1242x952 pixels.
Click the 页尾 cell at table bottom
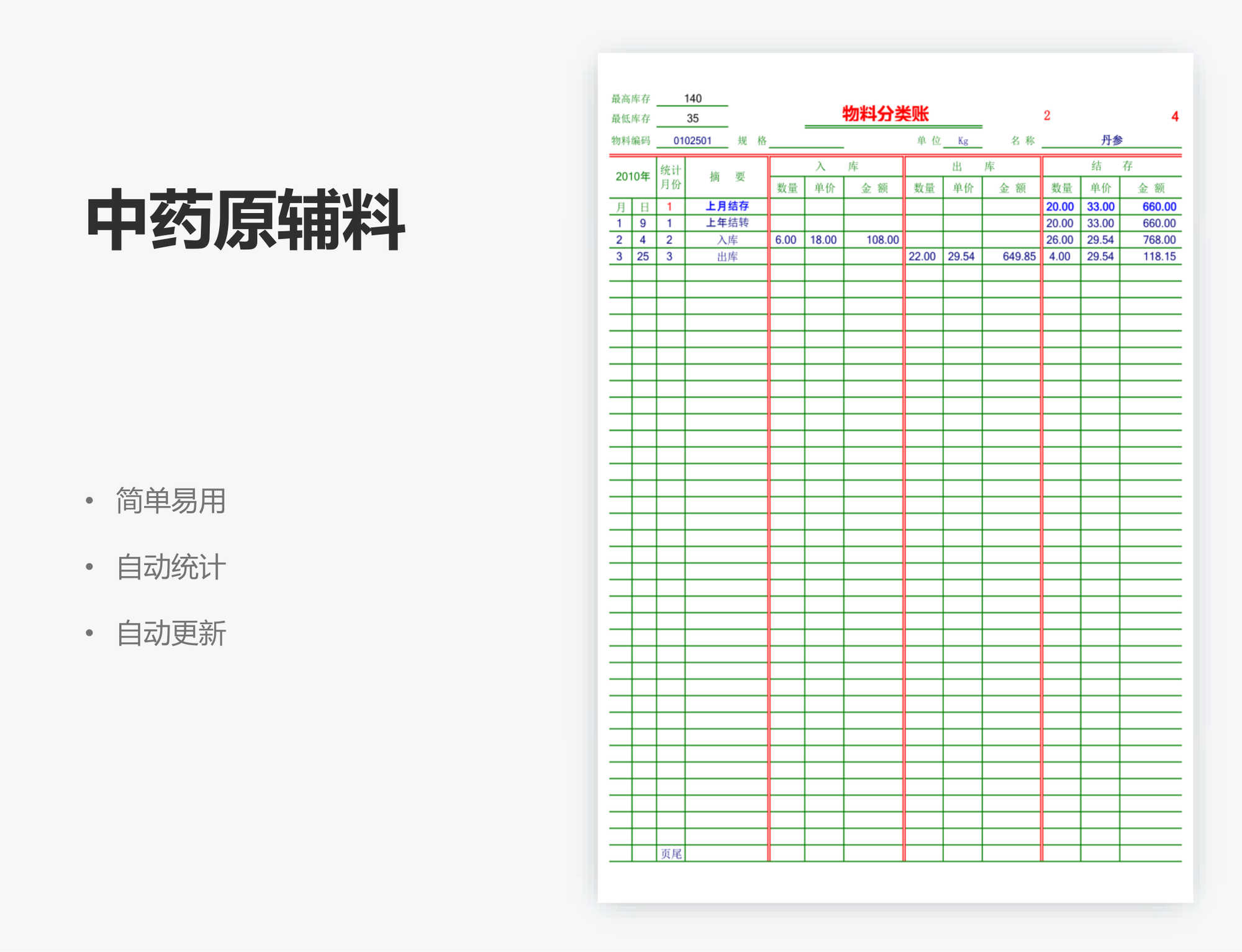[671, 854]
